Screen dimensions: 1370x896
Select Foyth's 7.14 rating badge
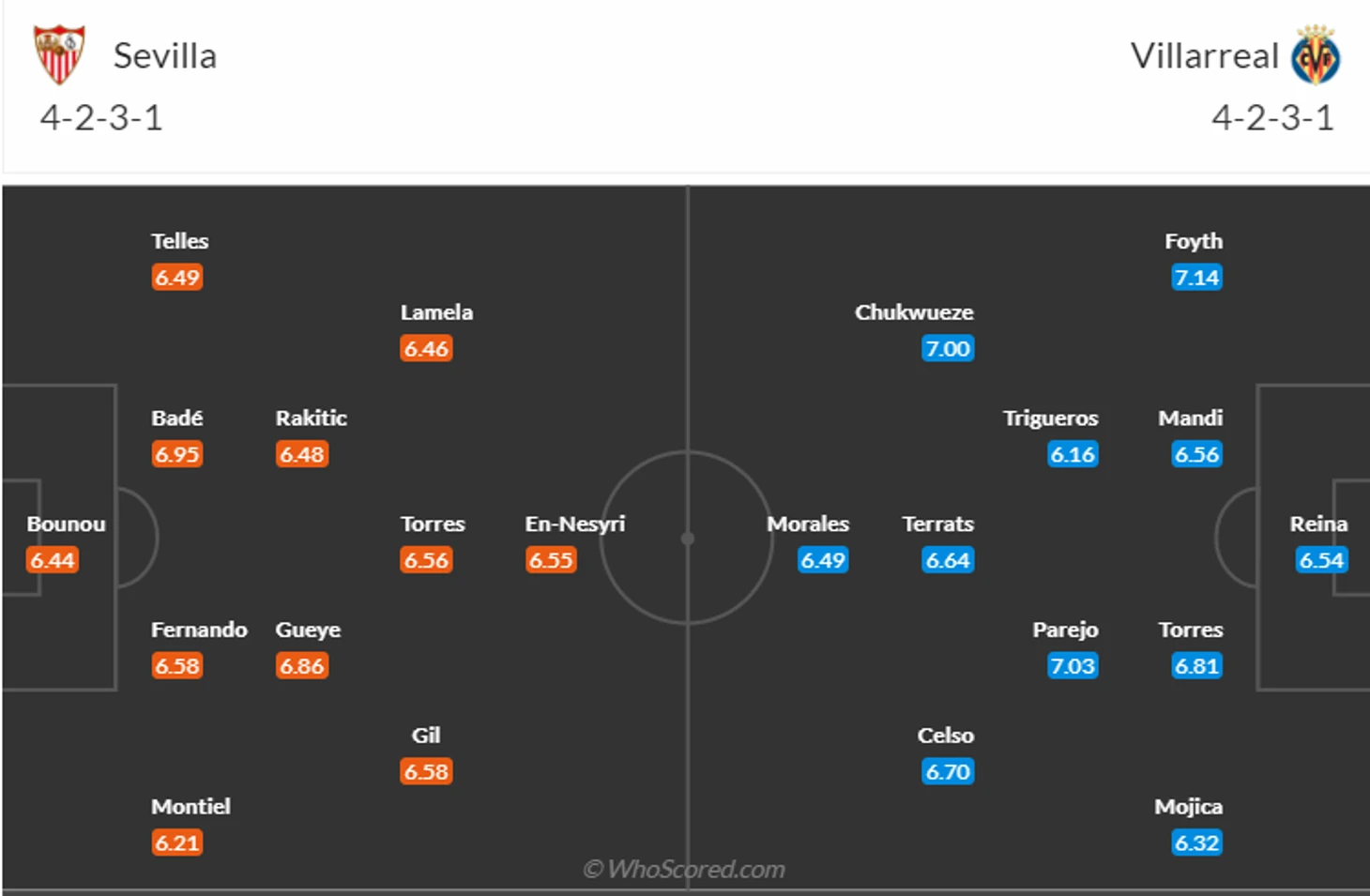tap(1196, 278)
